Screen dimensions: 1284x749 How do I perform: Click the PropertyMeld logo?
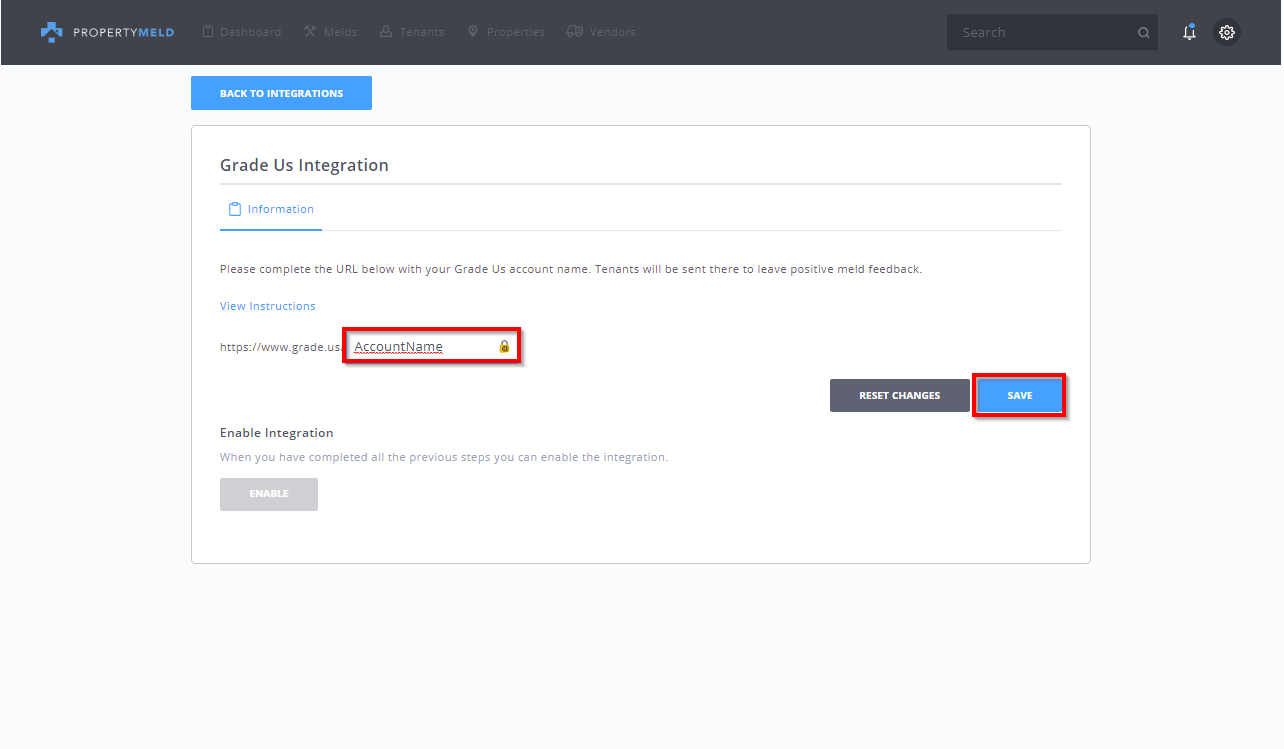tap(107, 32)
